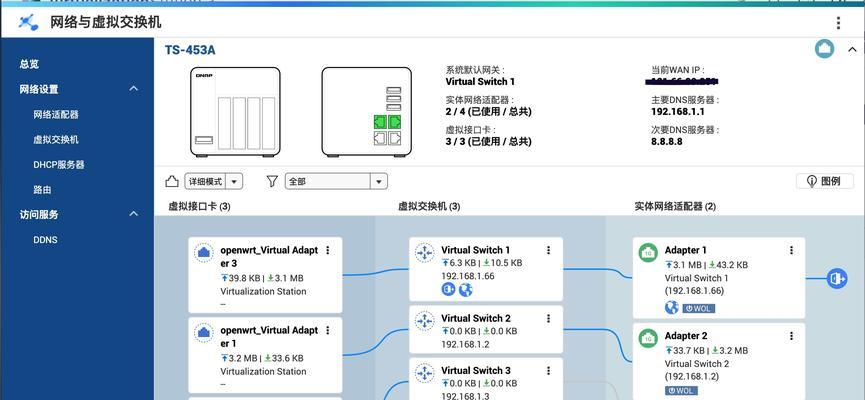Click the Virtual Switch 1 default gateway value
The width and height of the screenshot is (865, 400).
click(x=480, y=82)
